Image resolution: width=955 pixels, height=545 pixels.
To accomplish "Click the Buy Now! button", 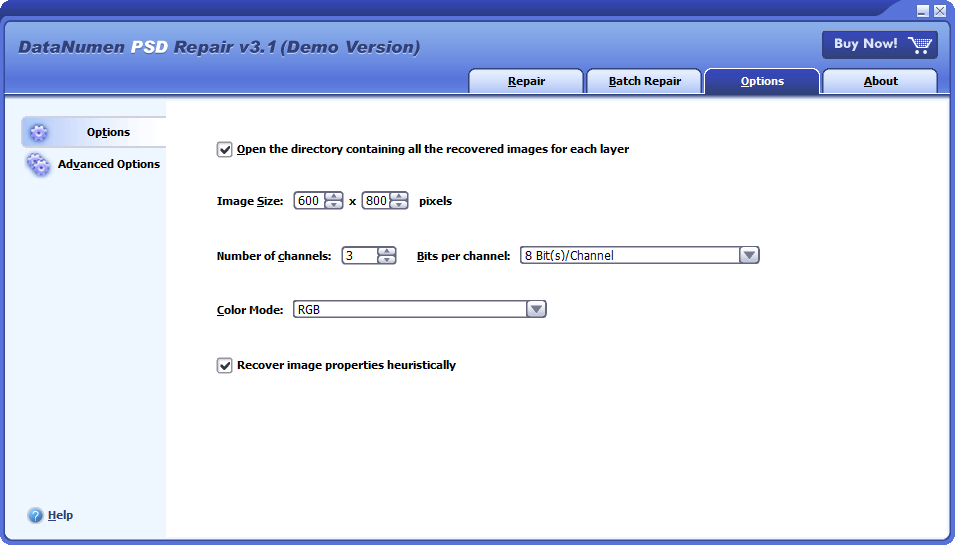I will pyautogui.click(x=879, y=44).
